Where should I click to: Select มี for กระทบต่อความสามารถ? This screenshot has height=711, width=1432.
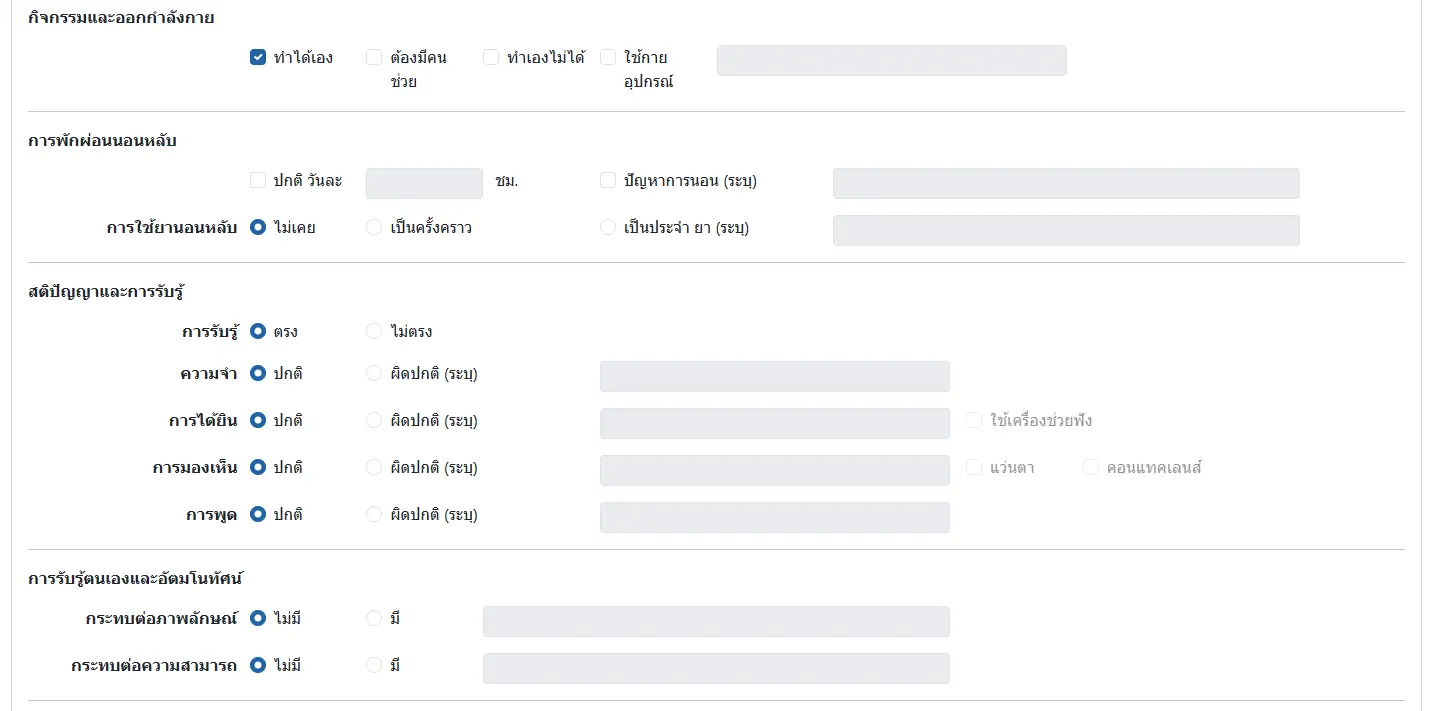pos(374,665)
